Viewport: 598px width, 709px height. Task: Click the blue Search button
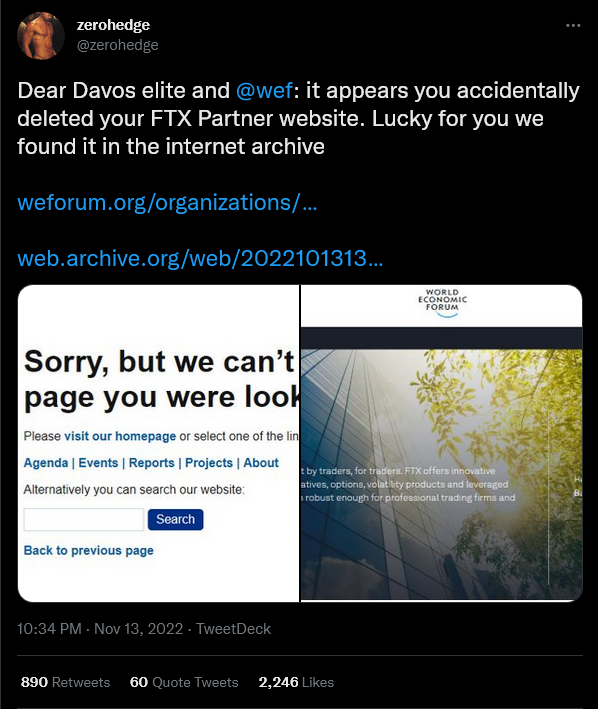(x=175, y=520)
